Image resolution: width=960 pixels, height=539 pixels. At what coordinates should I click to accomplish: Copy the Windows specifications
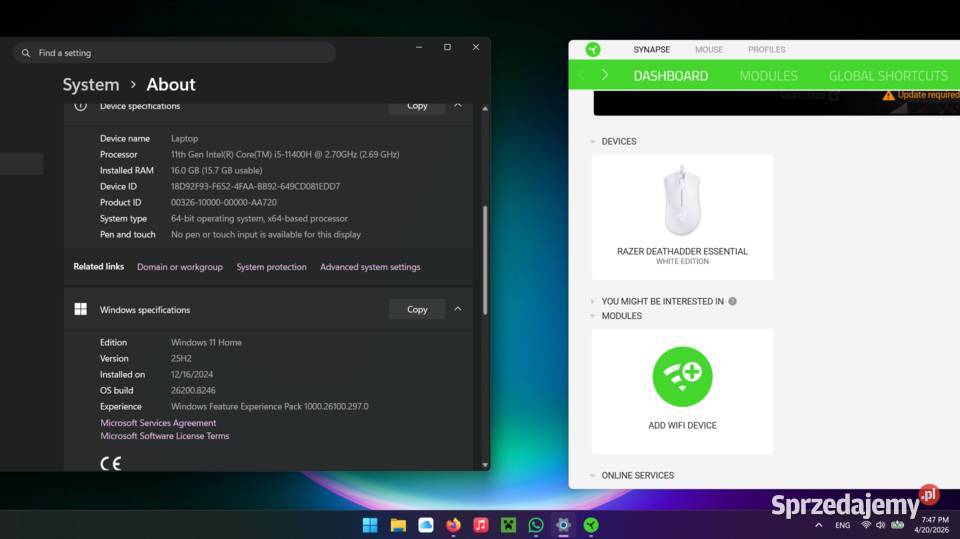[417, 309]
